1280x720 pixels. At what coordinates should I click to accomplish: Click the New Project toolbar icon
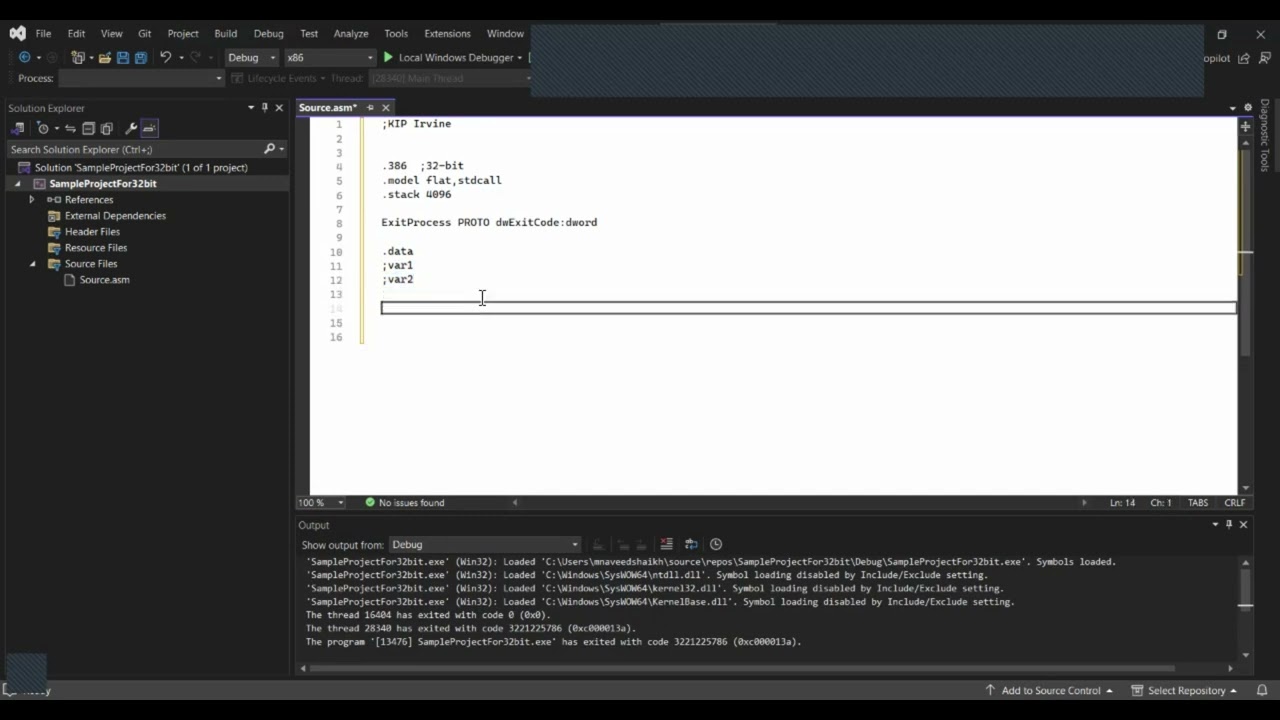[x=78, y=58]
